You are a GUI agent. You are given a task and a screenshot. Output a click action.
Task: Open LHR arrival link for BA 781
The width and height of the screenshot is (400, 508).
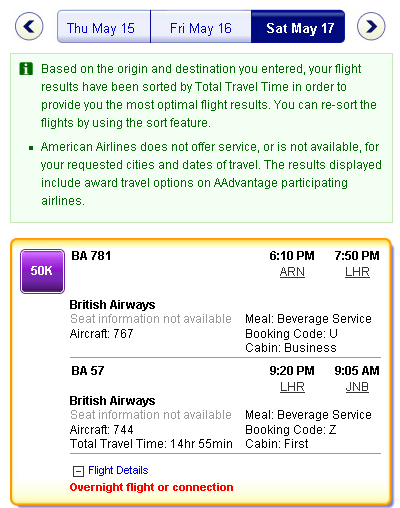tap(357, 272)
